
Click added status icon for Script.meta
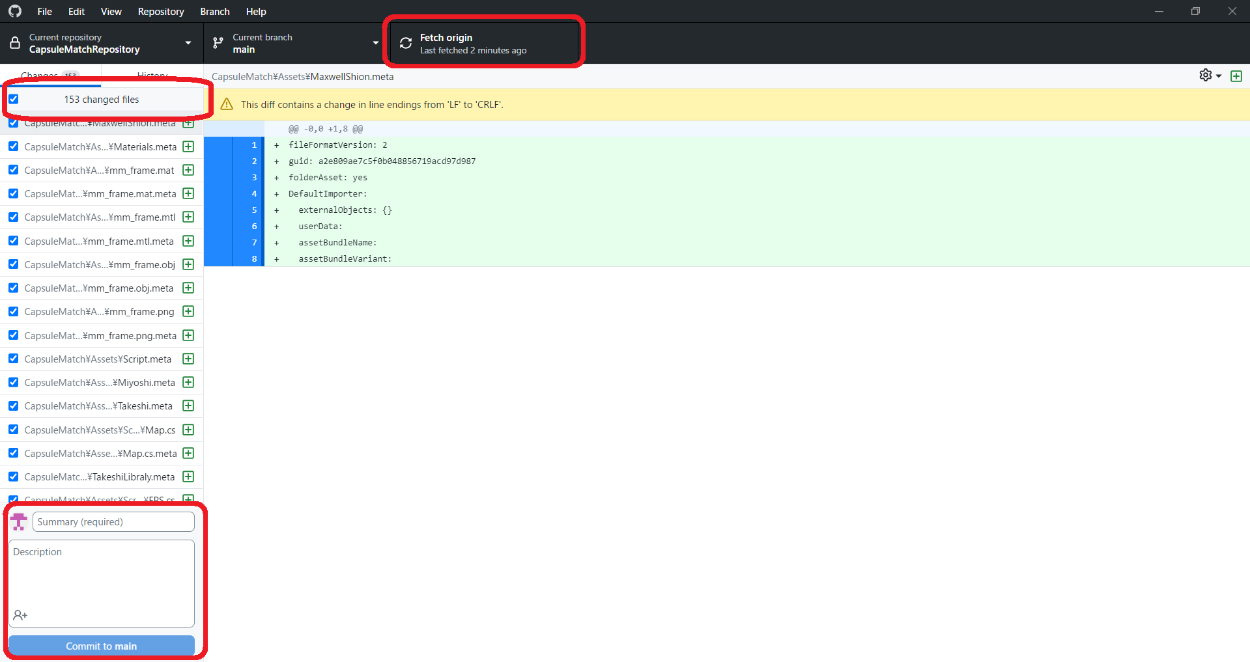click(188, 359)
